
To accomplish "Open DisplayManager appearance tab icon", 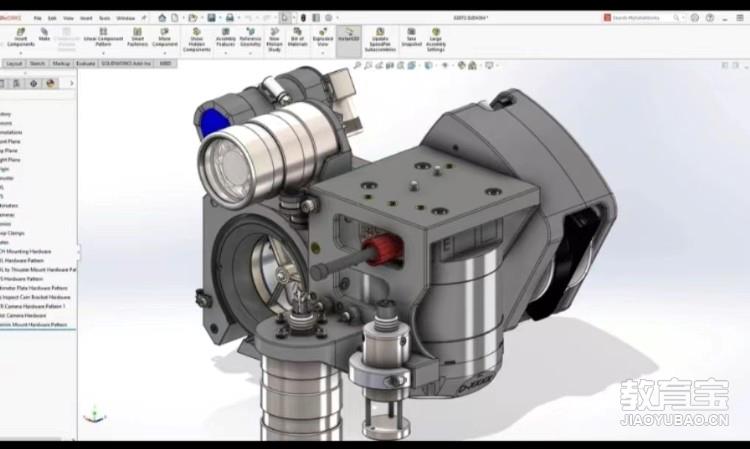I will click(x=50, y=83).
